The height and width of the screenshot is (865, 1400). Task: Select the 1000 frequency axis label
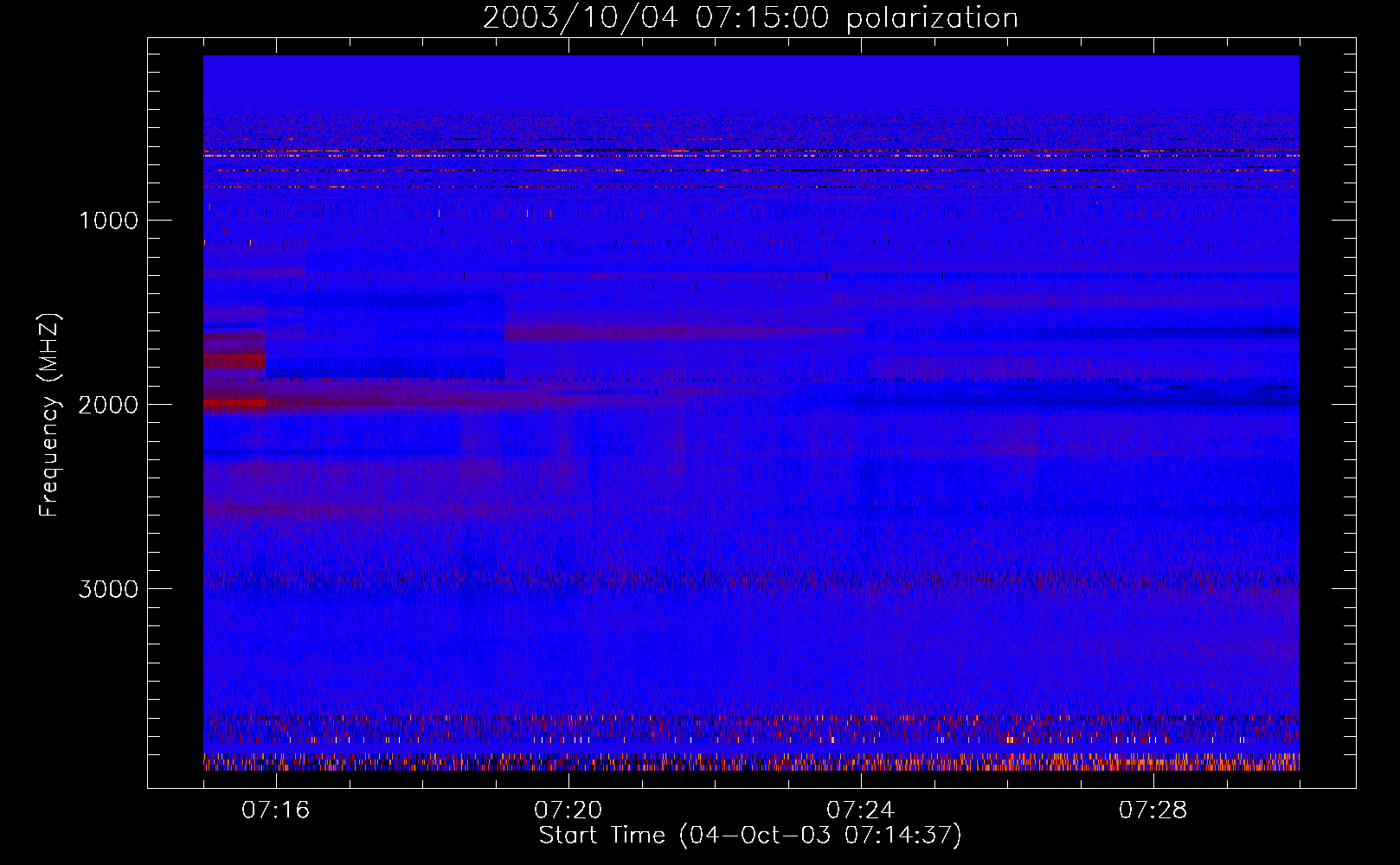coord(108,221)
